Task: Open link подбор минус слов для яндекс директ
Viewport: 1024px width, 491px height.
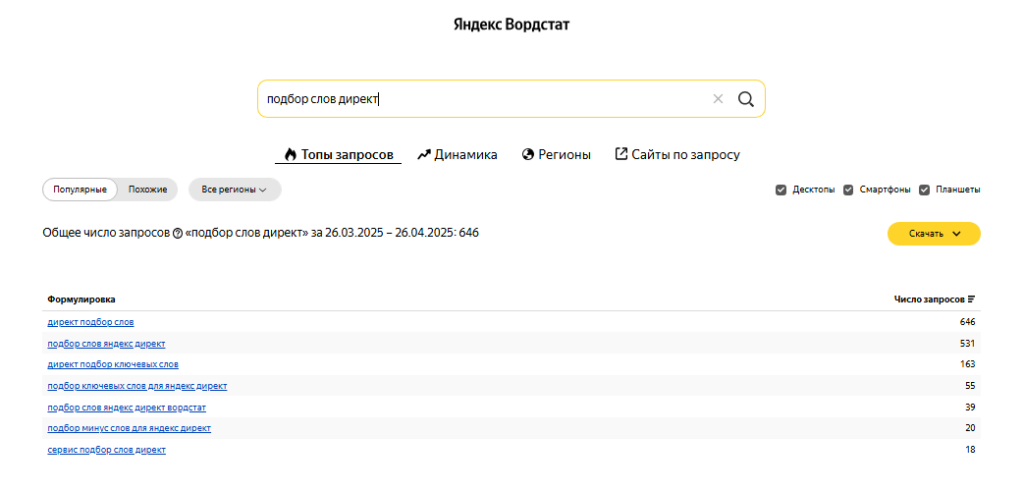Action: click(129, 428)
